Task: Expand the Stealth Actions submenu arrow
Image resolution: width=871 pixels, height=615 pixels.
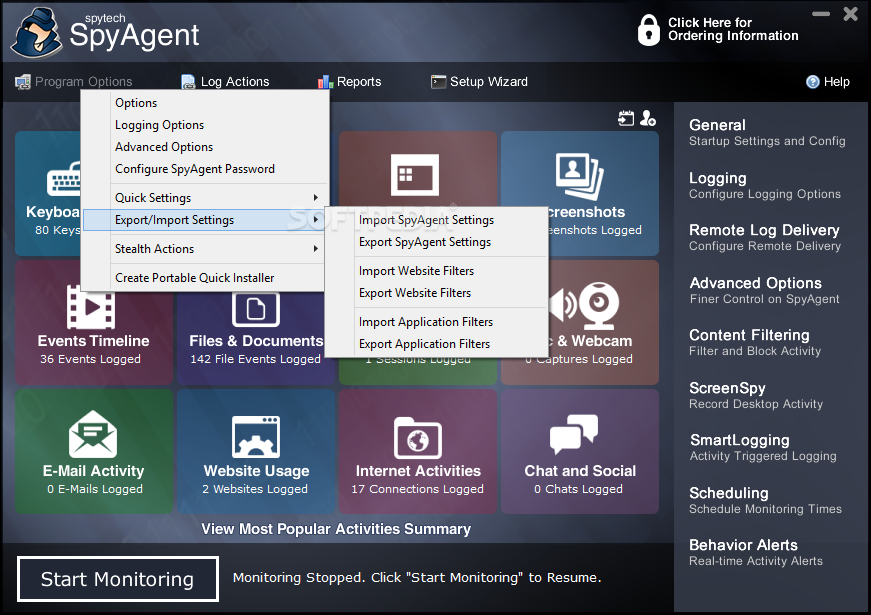Action: (316, 249)
